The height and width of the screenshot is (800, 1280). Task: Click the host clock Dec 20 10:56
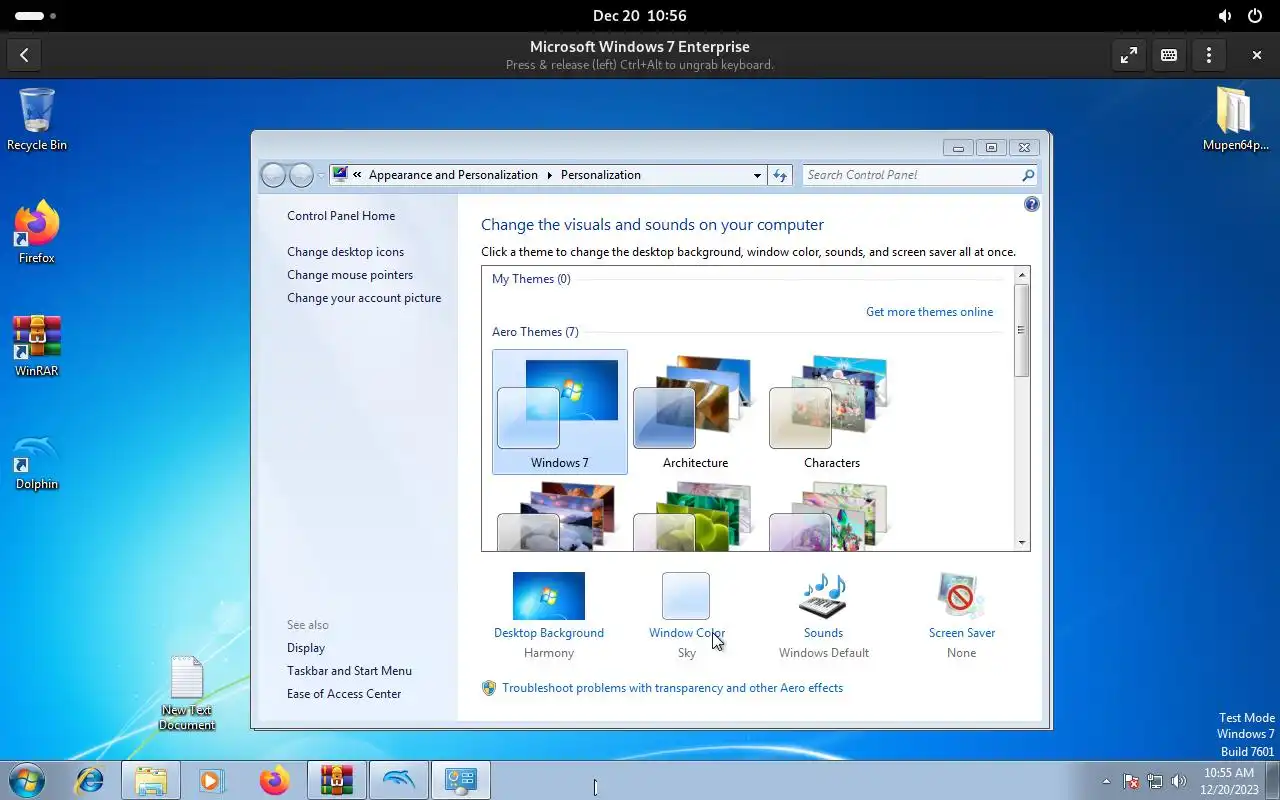tap(640, 16)
